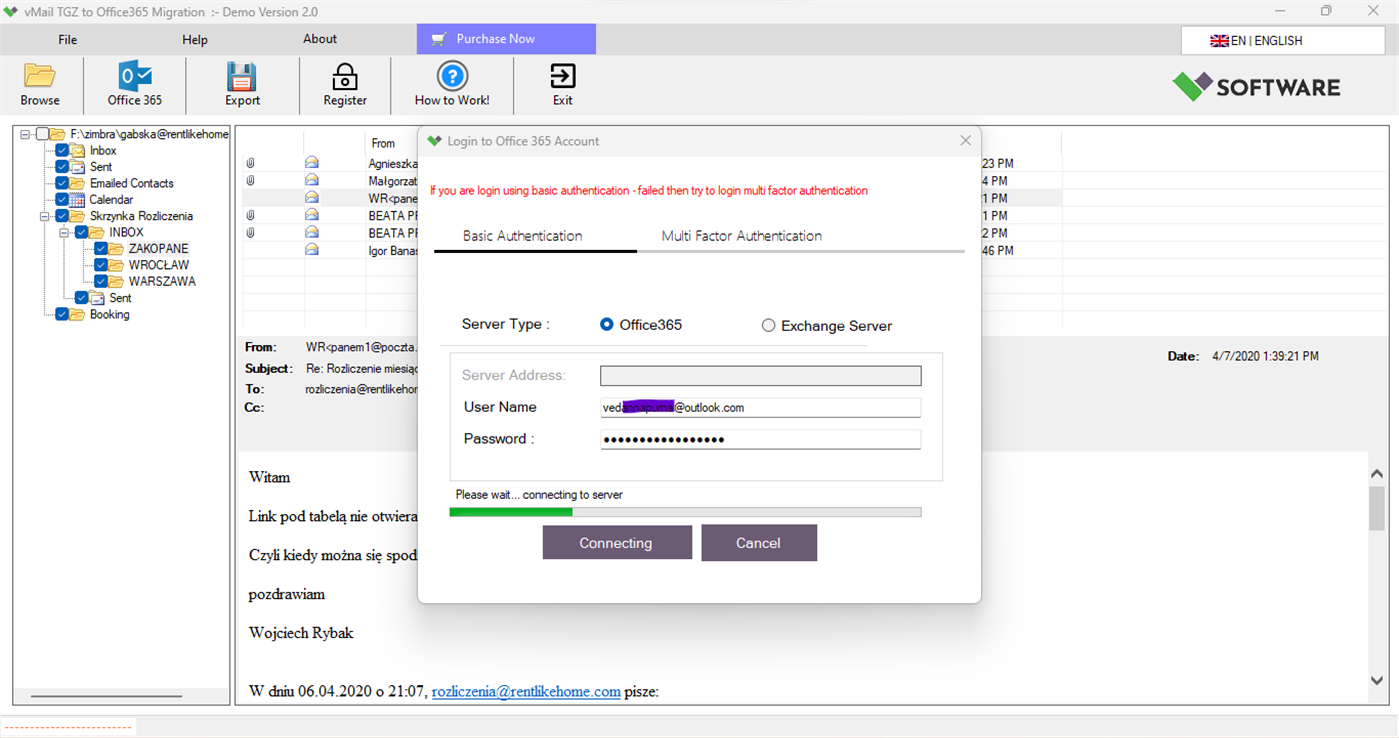Switch to the Multi Factor Authentication tab
1399x738 pixels.
pyautogui.click(x=740, y=236)
